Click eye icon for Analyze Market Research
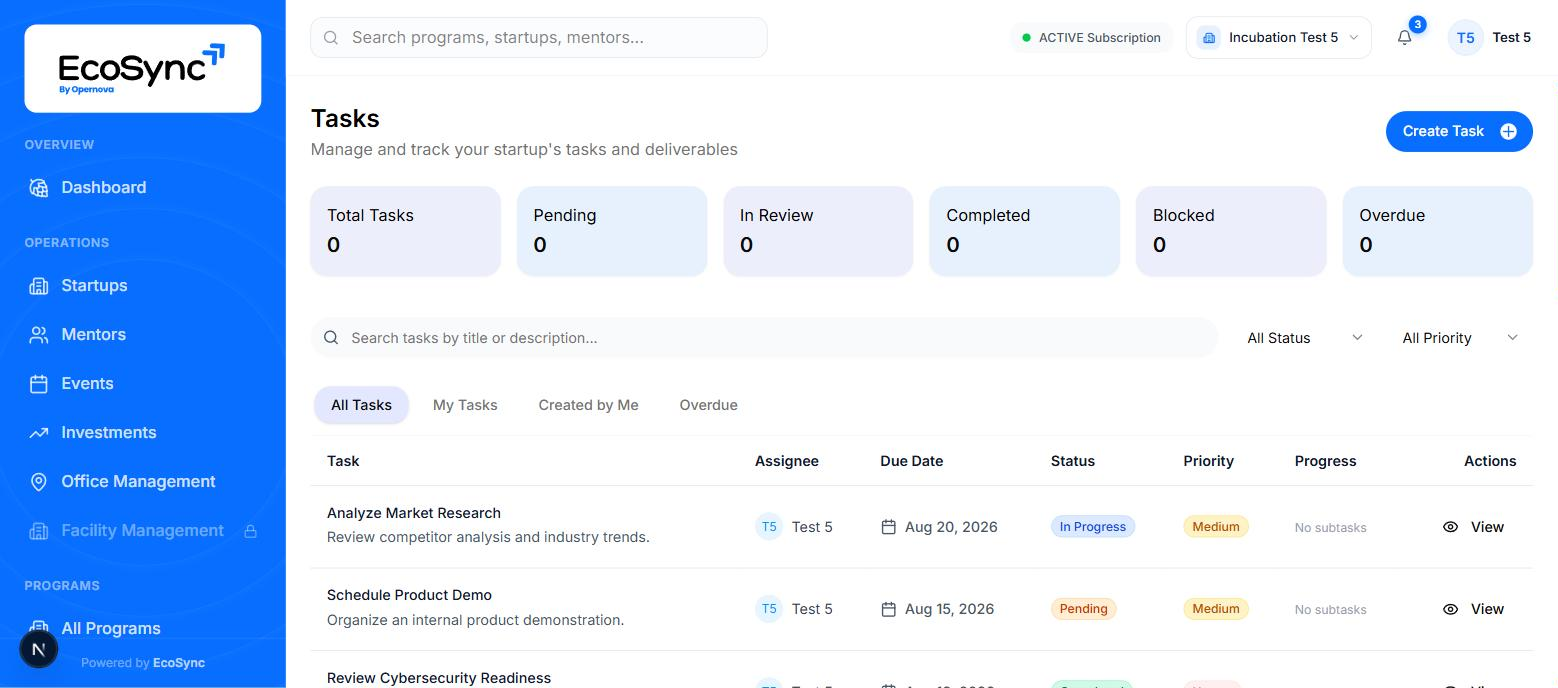1558x688 pixels. (x=1450, y=527)
